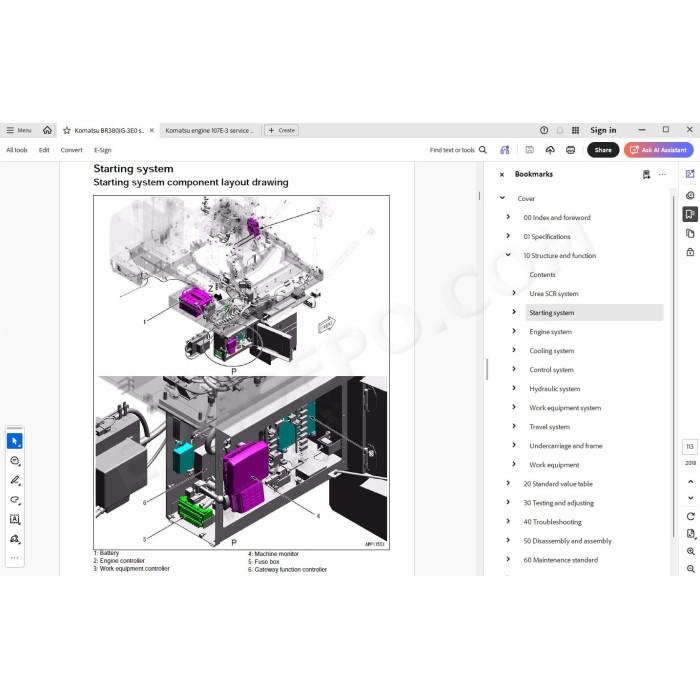Click the zoom out magnifier icon
This screenshot has height=700, width=700.
point(691,569)
